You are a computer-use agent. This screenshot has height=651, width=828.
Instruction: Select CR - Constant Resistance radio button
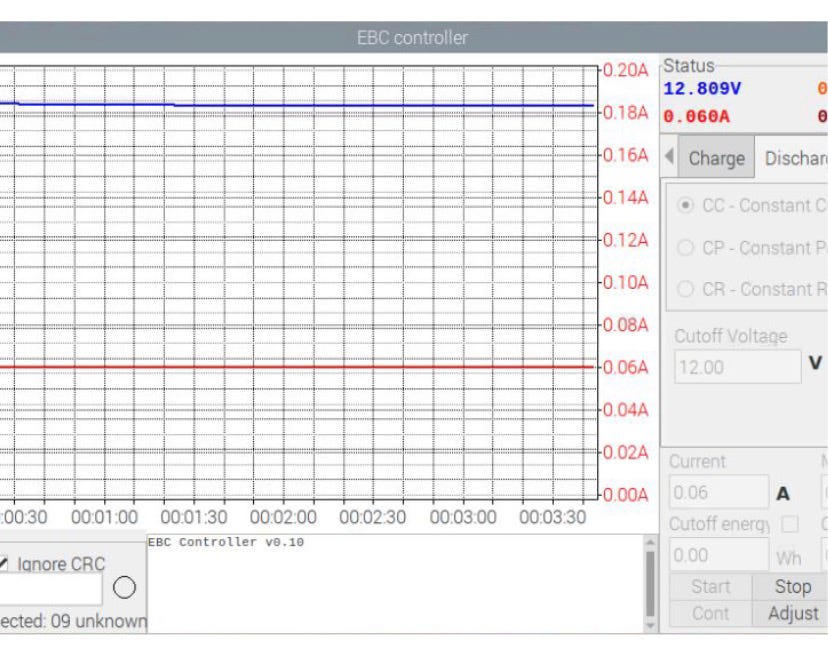[x=685, y=289]
